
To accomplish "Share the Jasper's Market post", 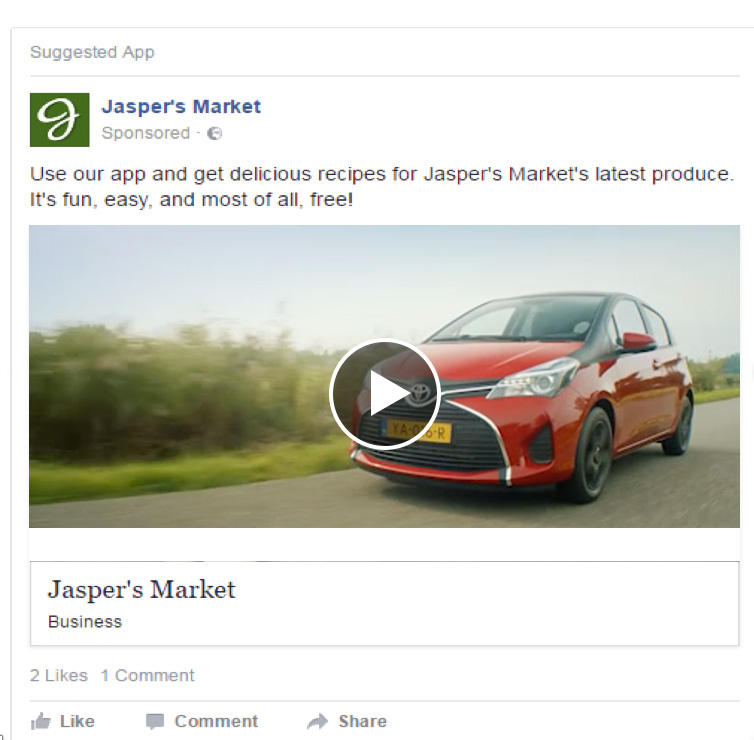I will (347, 721).
